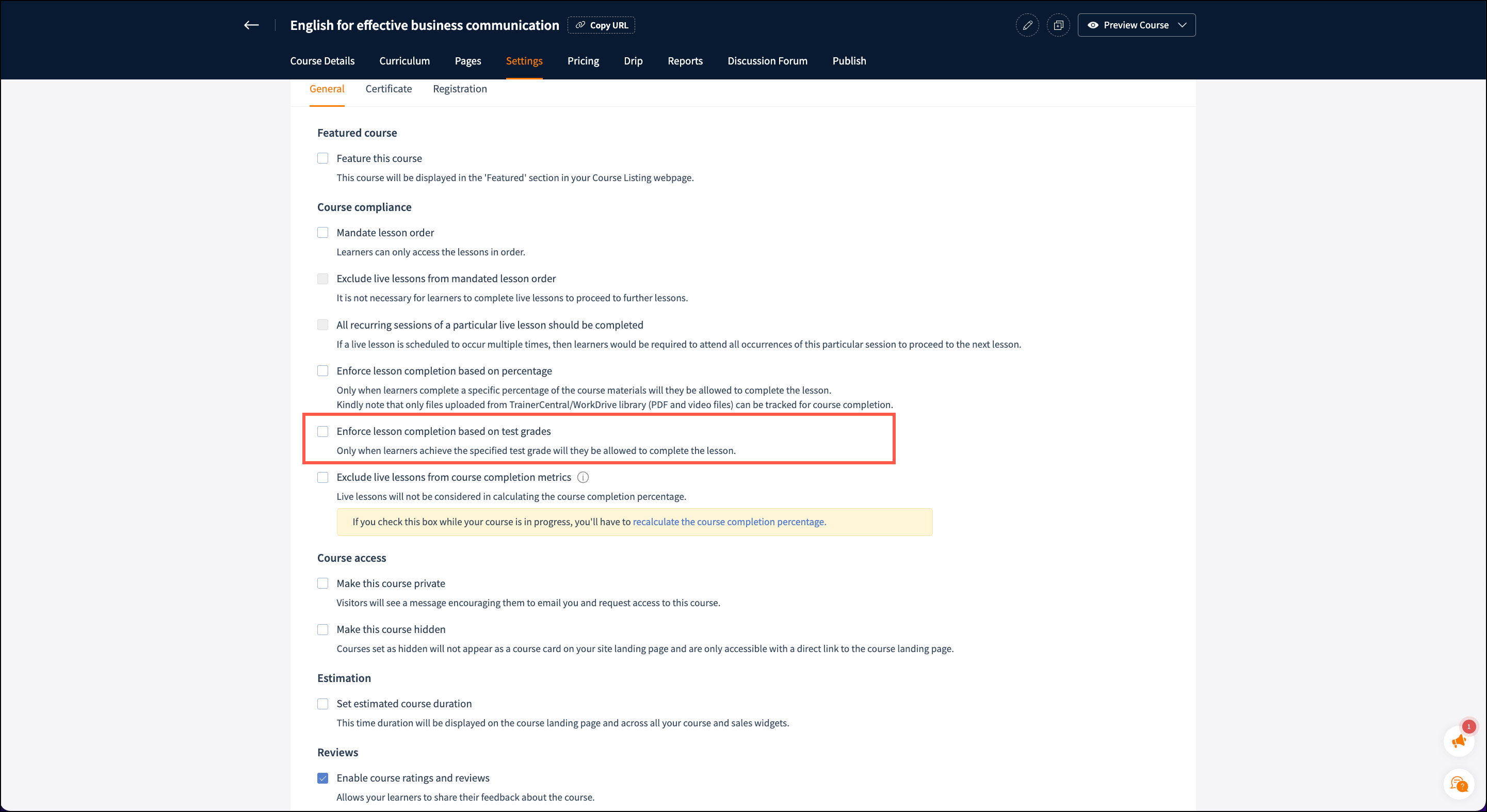
Task: Check Mandate lesson order
Action: pos(322,233)
